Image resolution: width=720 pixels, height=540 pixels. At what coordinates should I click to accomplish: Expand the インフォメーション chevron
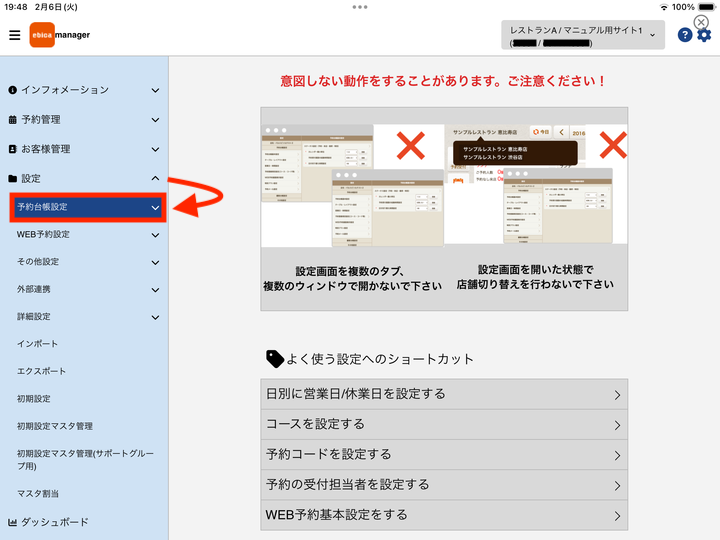click(x=156, y=90)
